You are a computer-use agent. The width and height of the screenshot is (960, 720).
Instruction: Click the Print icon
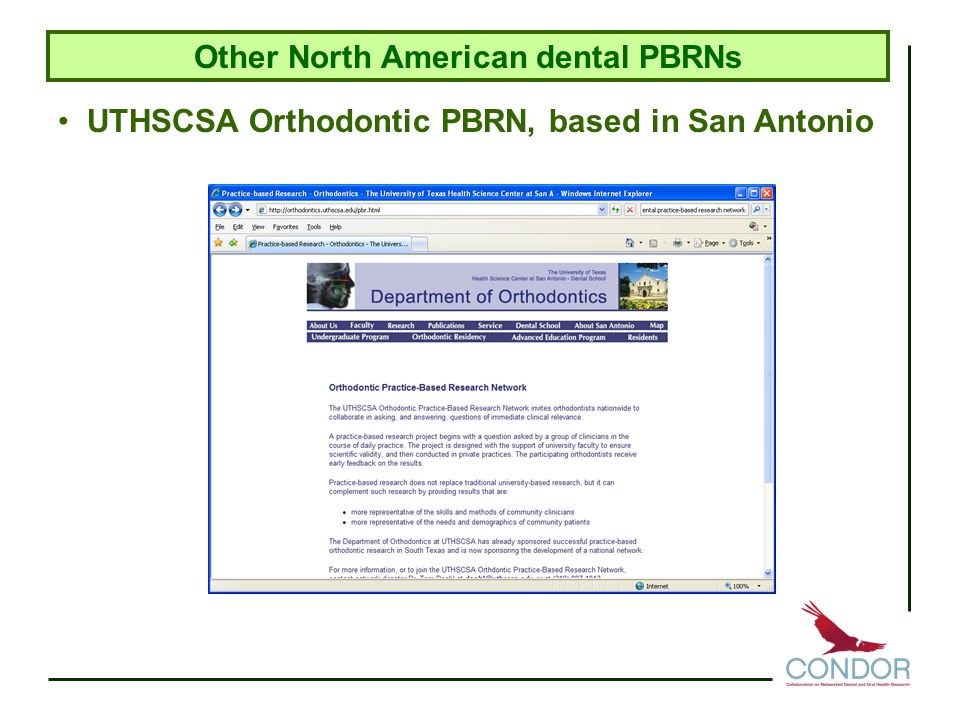[x=677, y=243]
